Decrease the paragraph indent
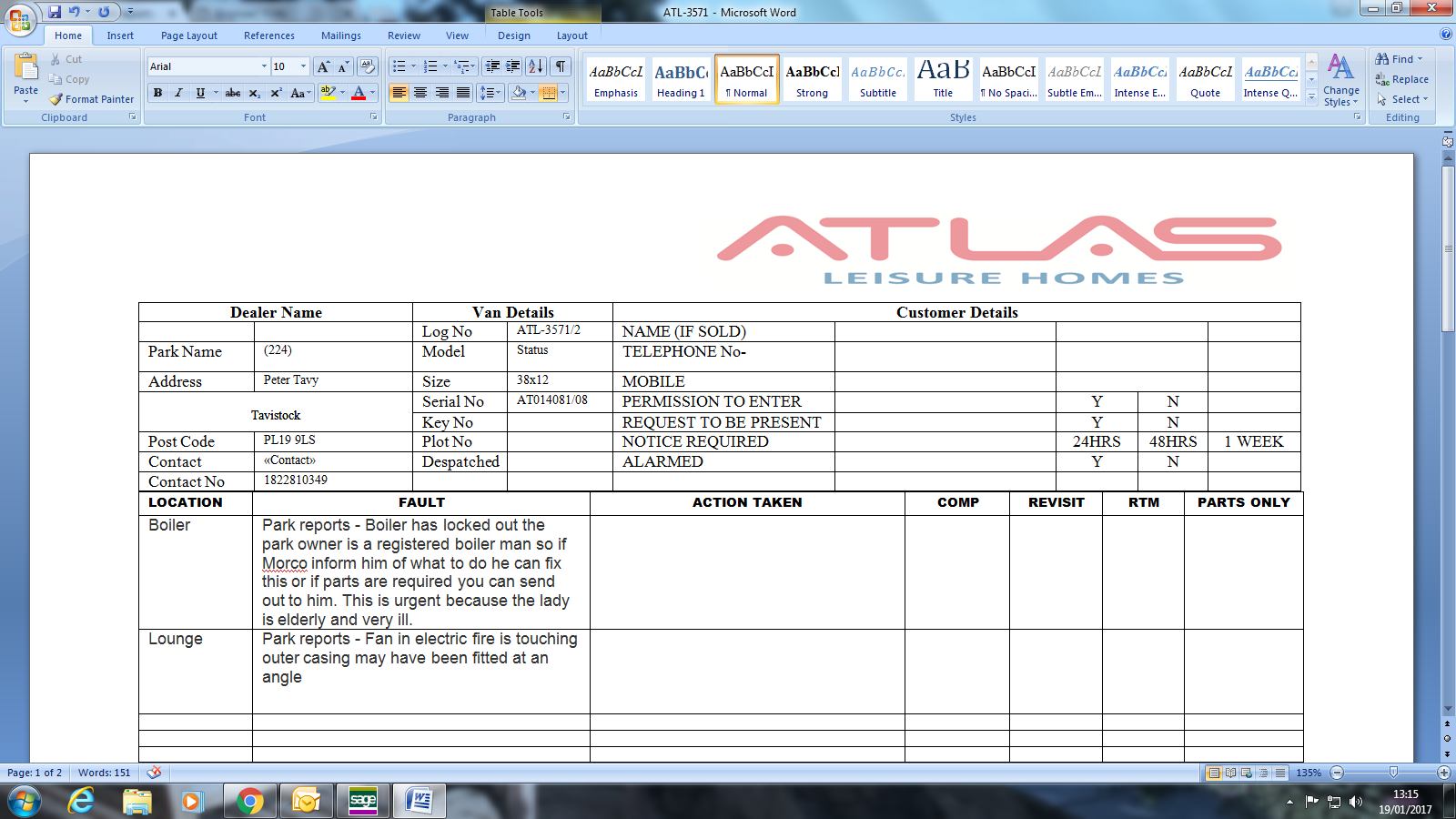Viewport: 1456px width, 819px height. click(492, 66)
